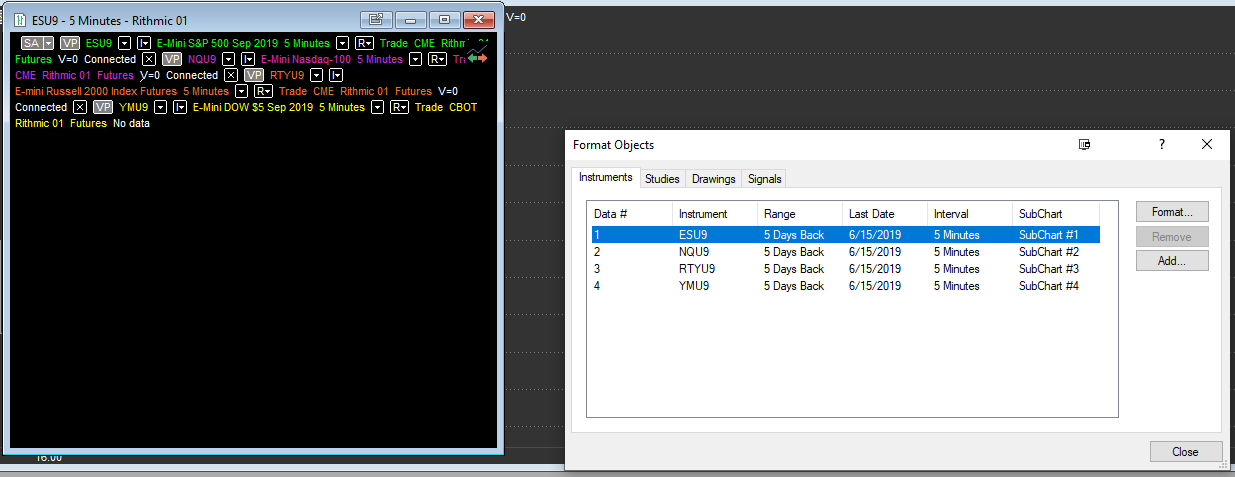The height and width of the screenshot is (477, 1235).
Task: Click the VP button before RTYU9
Action: coord(255,75)
